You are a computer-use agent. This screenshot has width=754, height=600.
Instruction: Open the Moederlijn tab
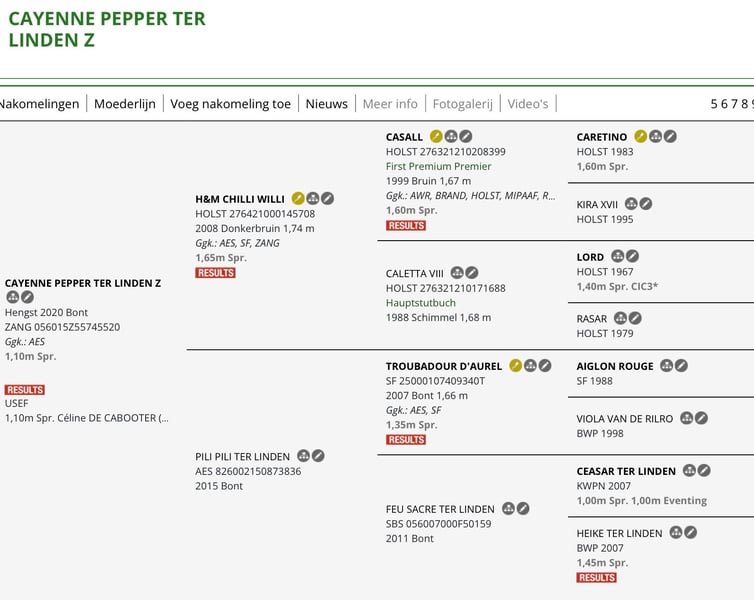(125, 104)
